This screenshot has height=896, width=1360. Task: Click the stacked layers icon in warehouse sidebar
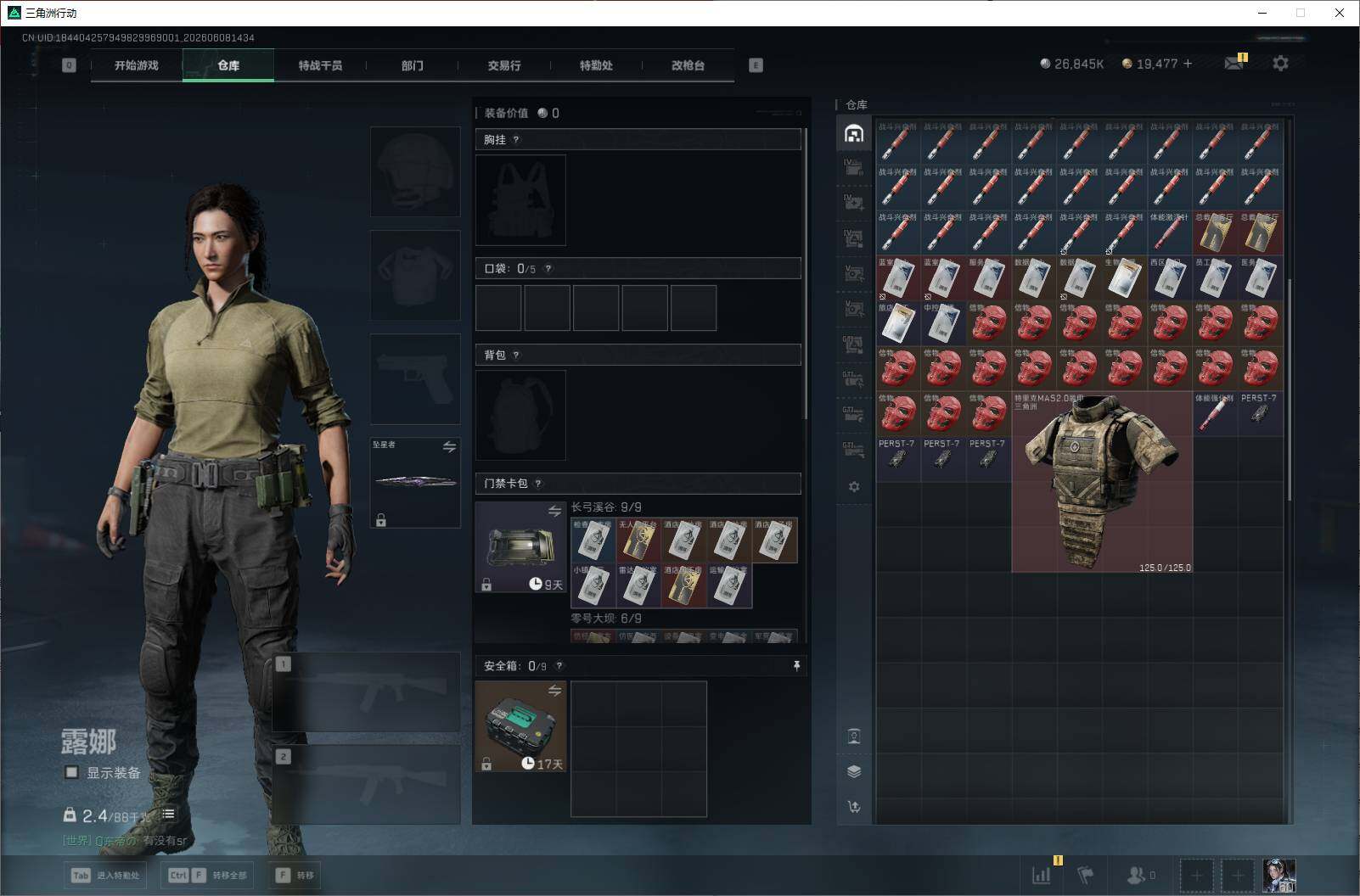[854, 771]
